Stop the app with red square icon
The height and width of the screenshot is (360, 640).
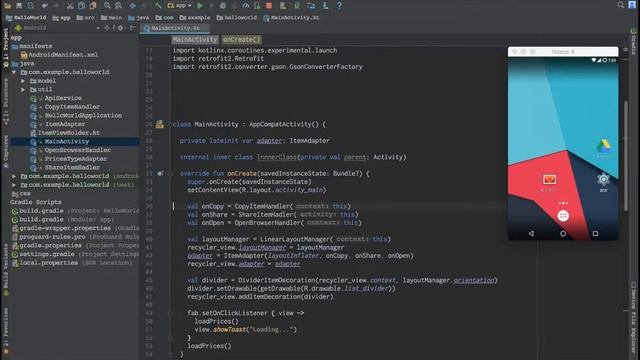[269, 6]
